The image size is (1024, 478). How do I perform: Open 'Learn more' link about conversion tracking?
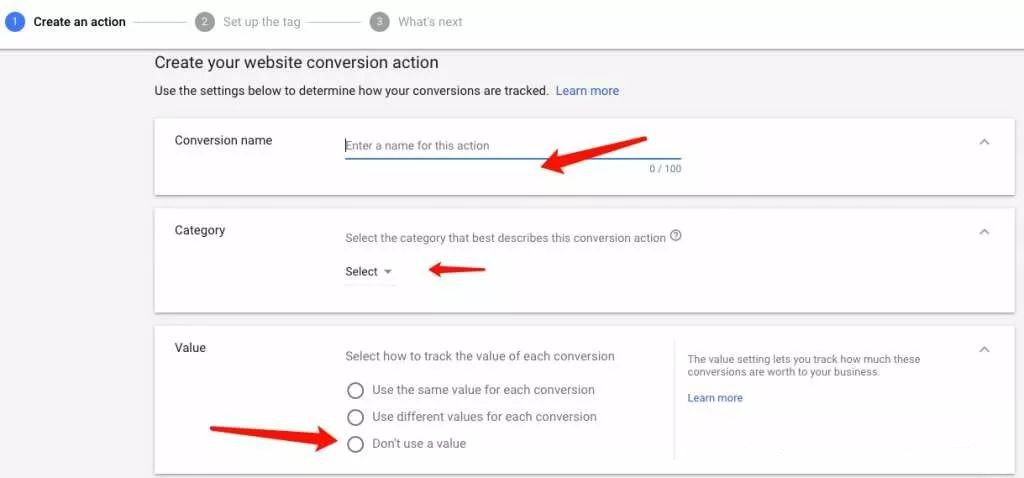tap(587, 91)
